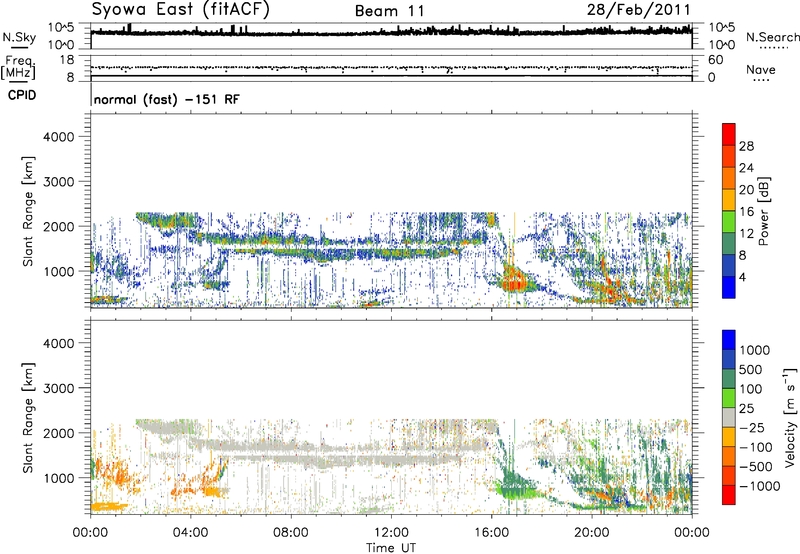
Task: Click the '18' frequency axis tick
Action: (67, 60)
